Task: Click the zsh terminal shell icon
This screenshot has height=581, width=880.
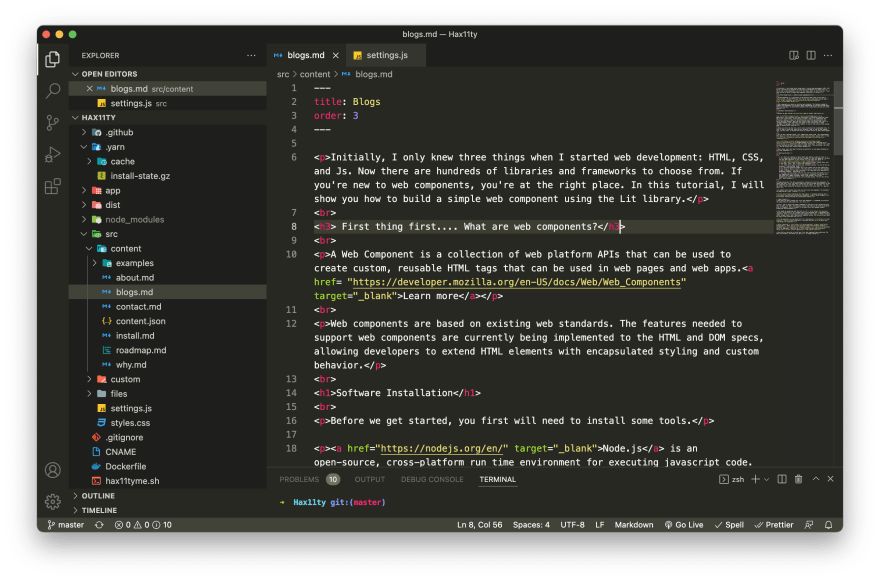Action: click(724, 479)
